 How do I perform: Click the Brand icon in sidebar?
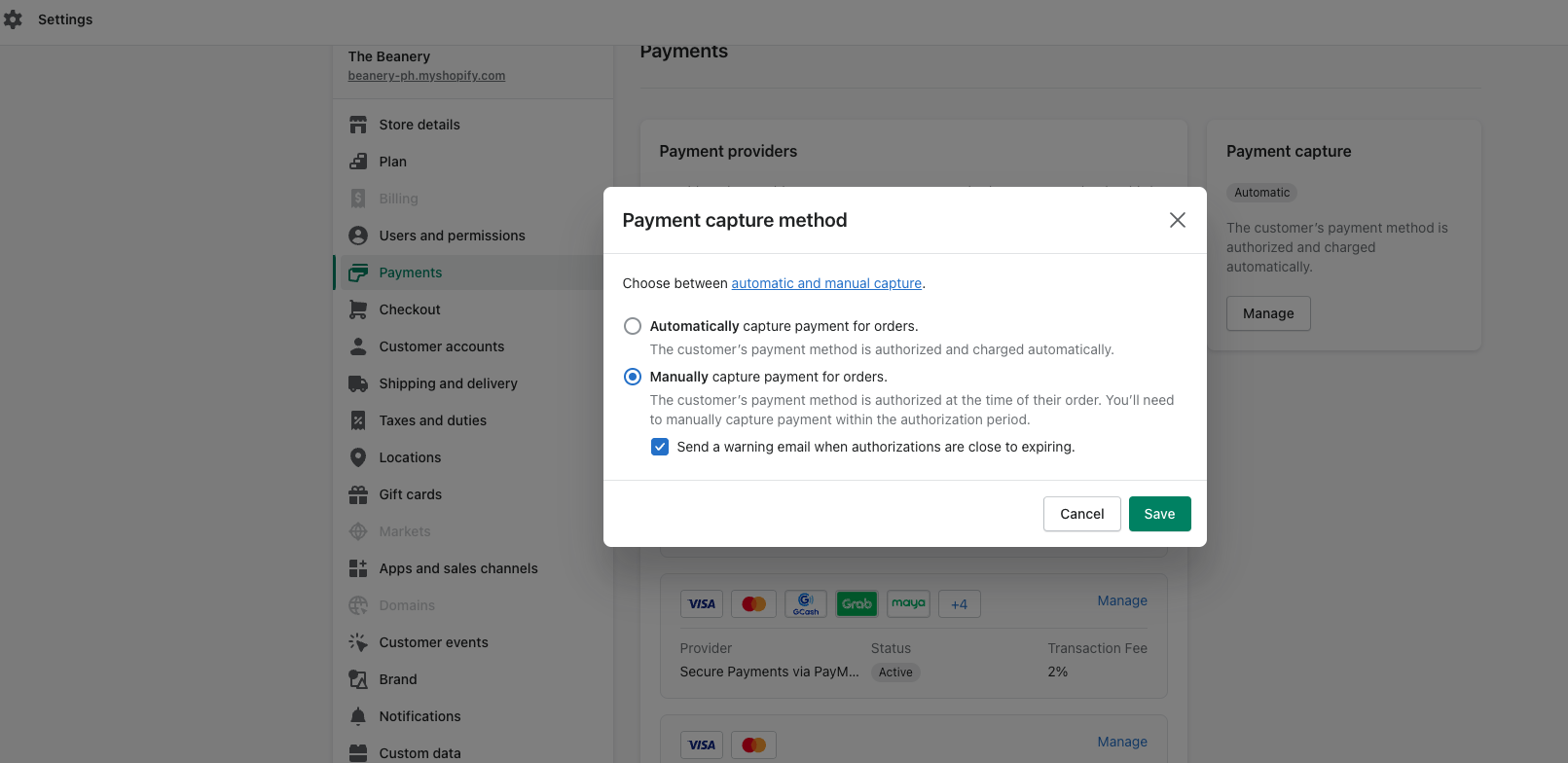(x=358, y=679)
